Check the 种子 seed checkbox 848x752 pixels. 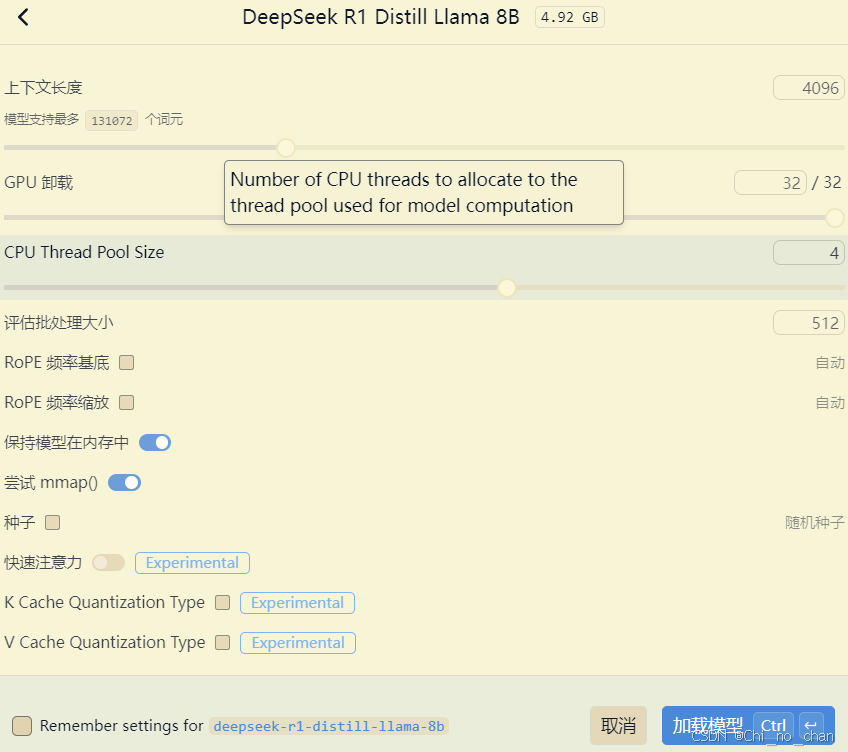[52, 523]
